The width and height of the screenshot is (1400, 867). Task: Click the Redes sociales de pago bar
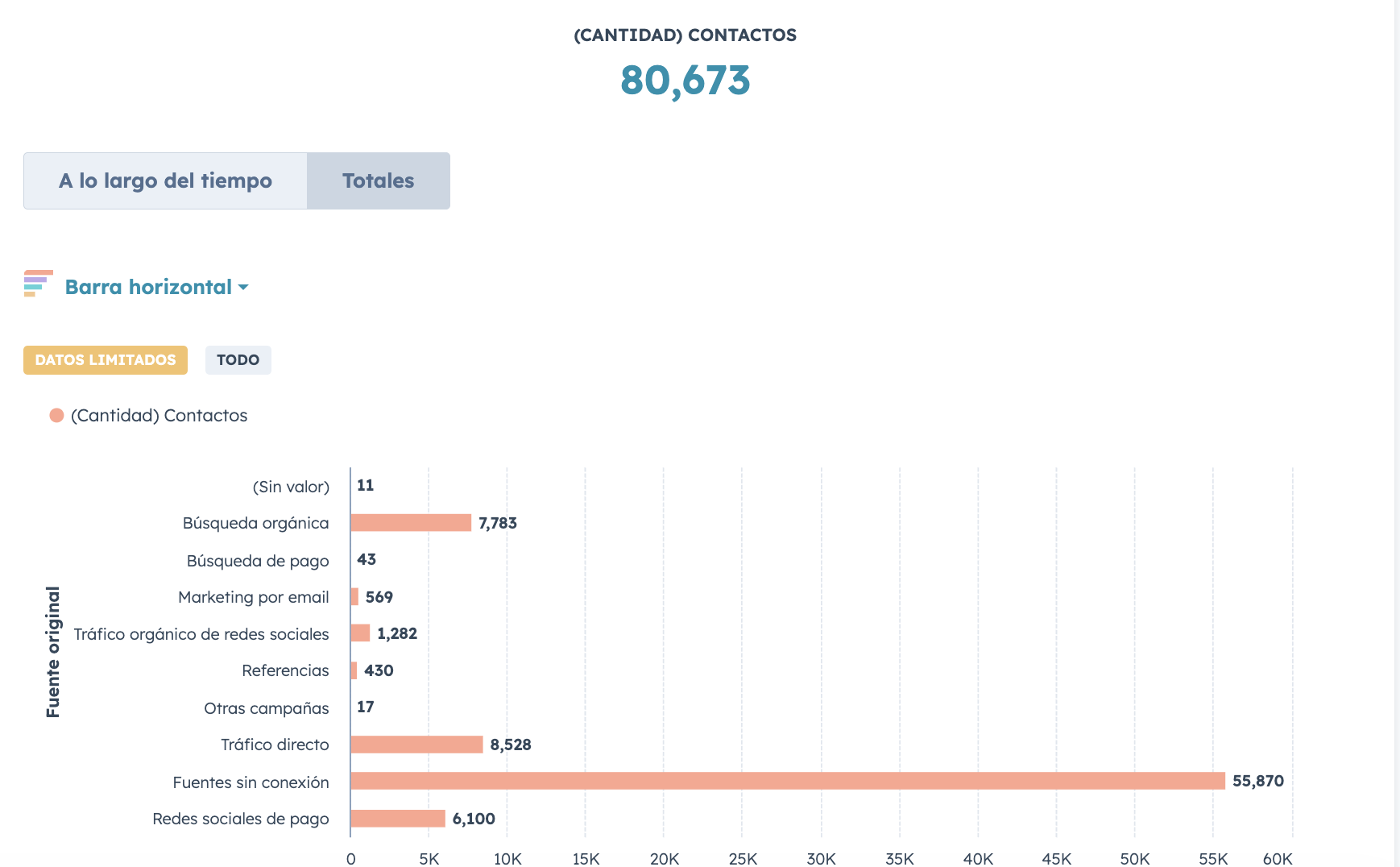pyautogui.click(x=398, y=819)
